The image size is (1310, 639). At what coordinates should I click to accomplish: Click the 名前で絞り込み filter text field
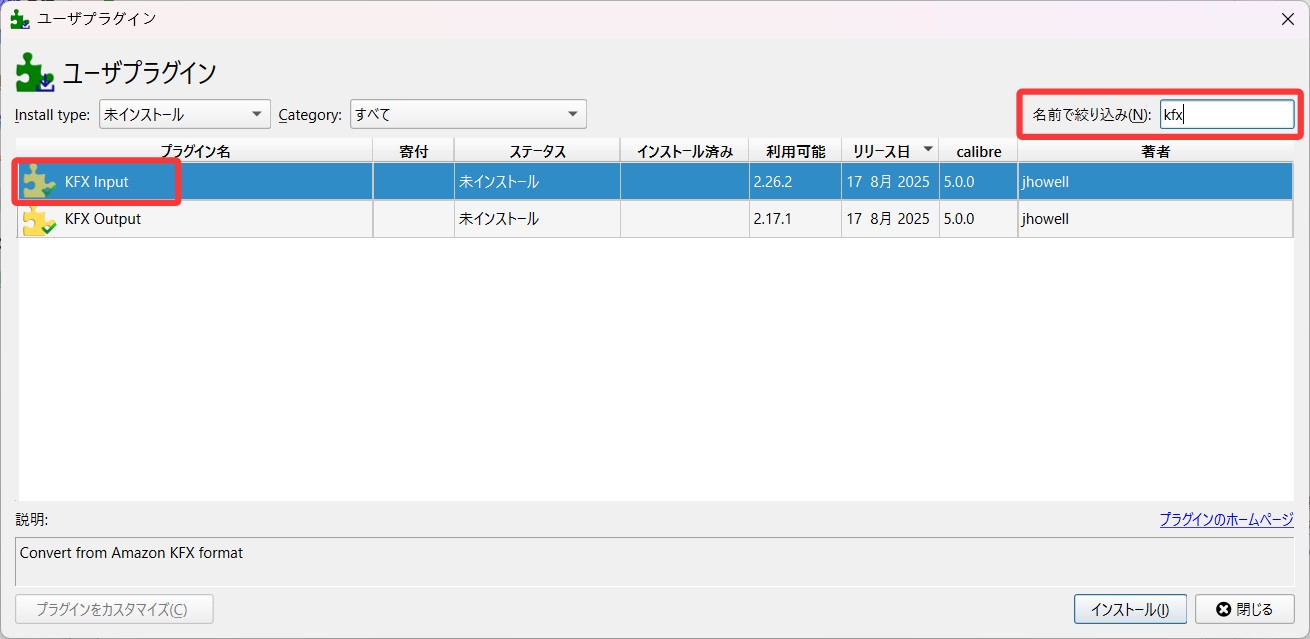point(1226,114)
